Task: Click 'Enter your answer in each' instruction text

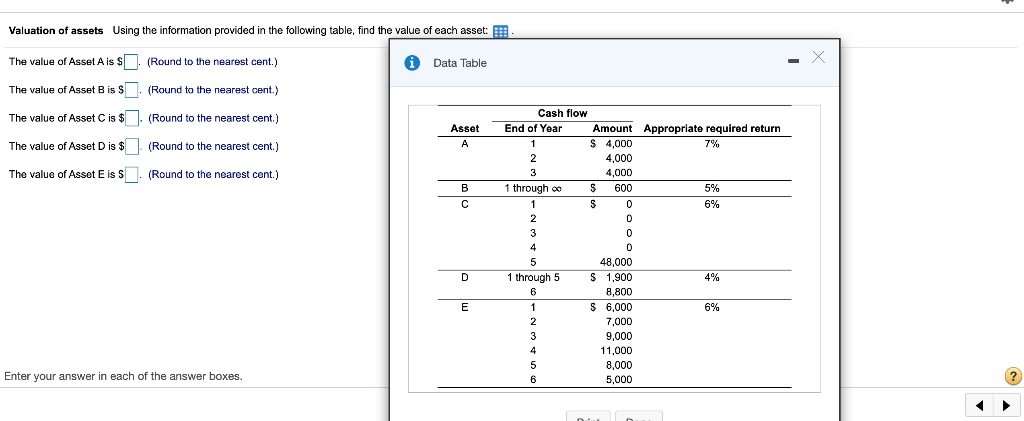Action: tap(123, 377)
